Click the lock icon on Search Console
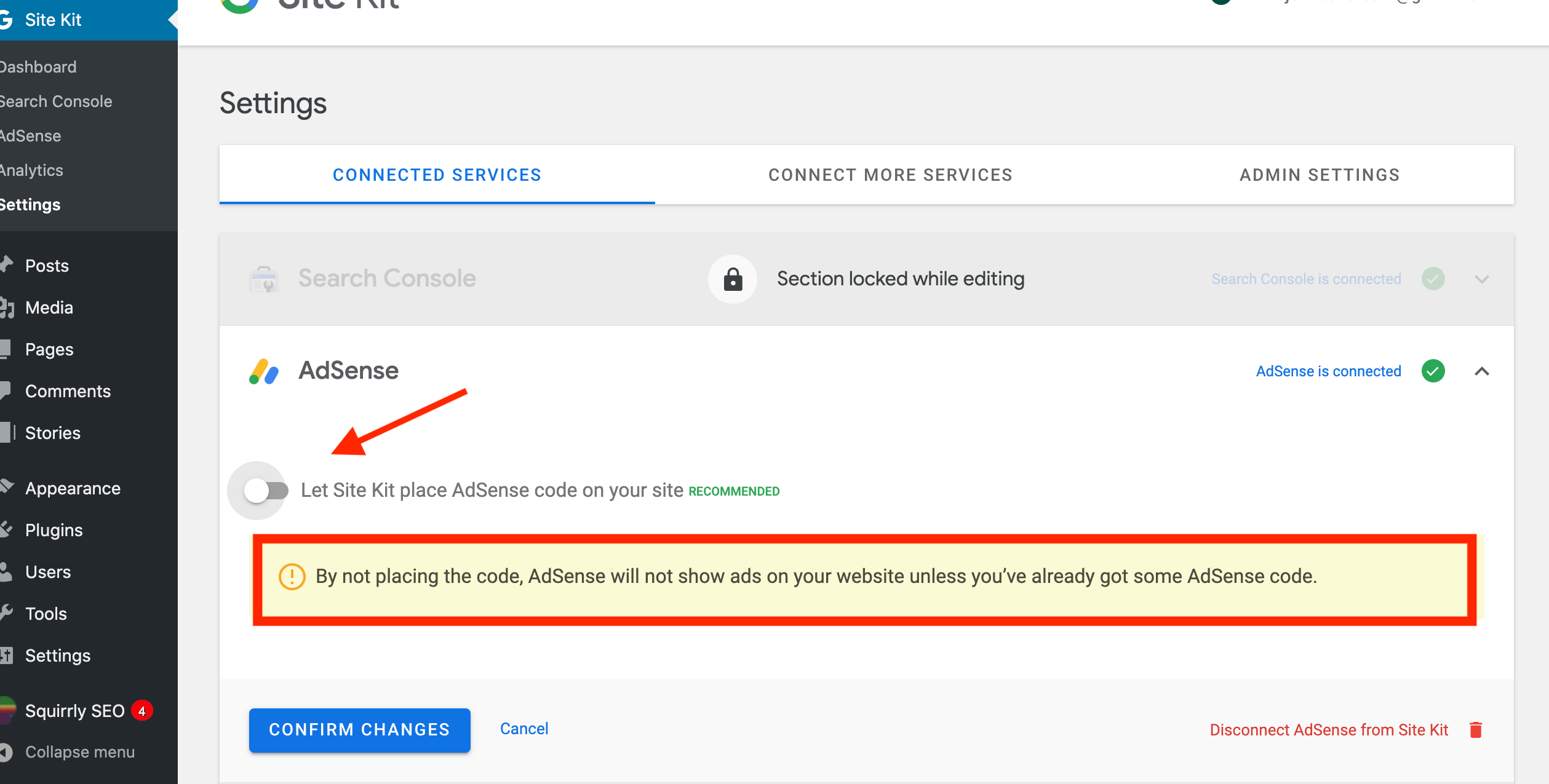Image resolution: width=1549 pixels, height=784 pixels. (x=733, y=279)
